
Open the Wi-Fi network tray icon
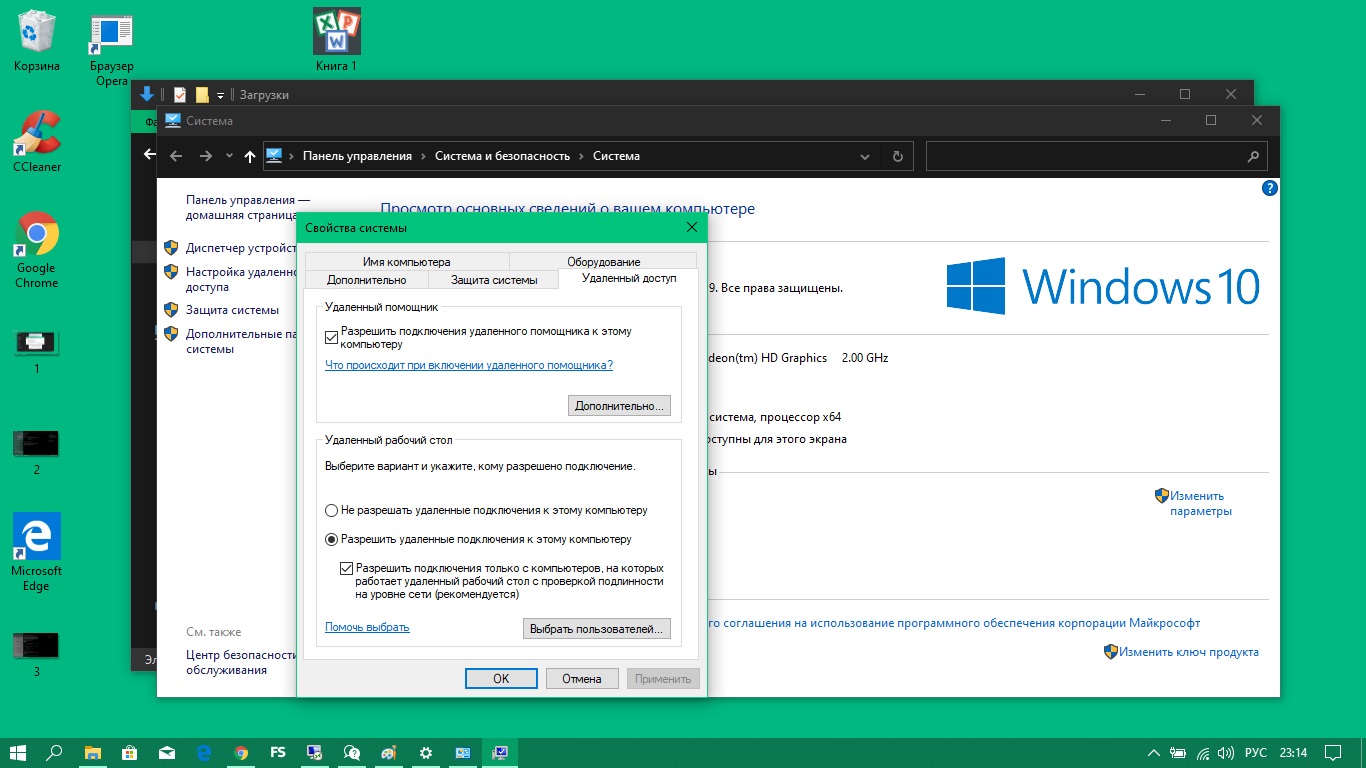tap(1203, 752)
